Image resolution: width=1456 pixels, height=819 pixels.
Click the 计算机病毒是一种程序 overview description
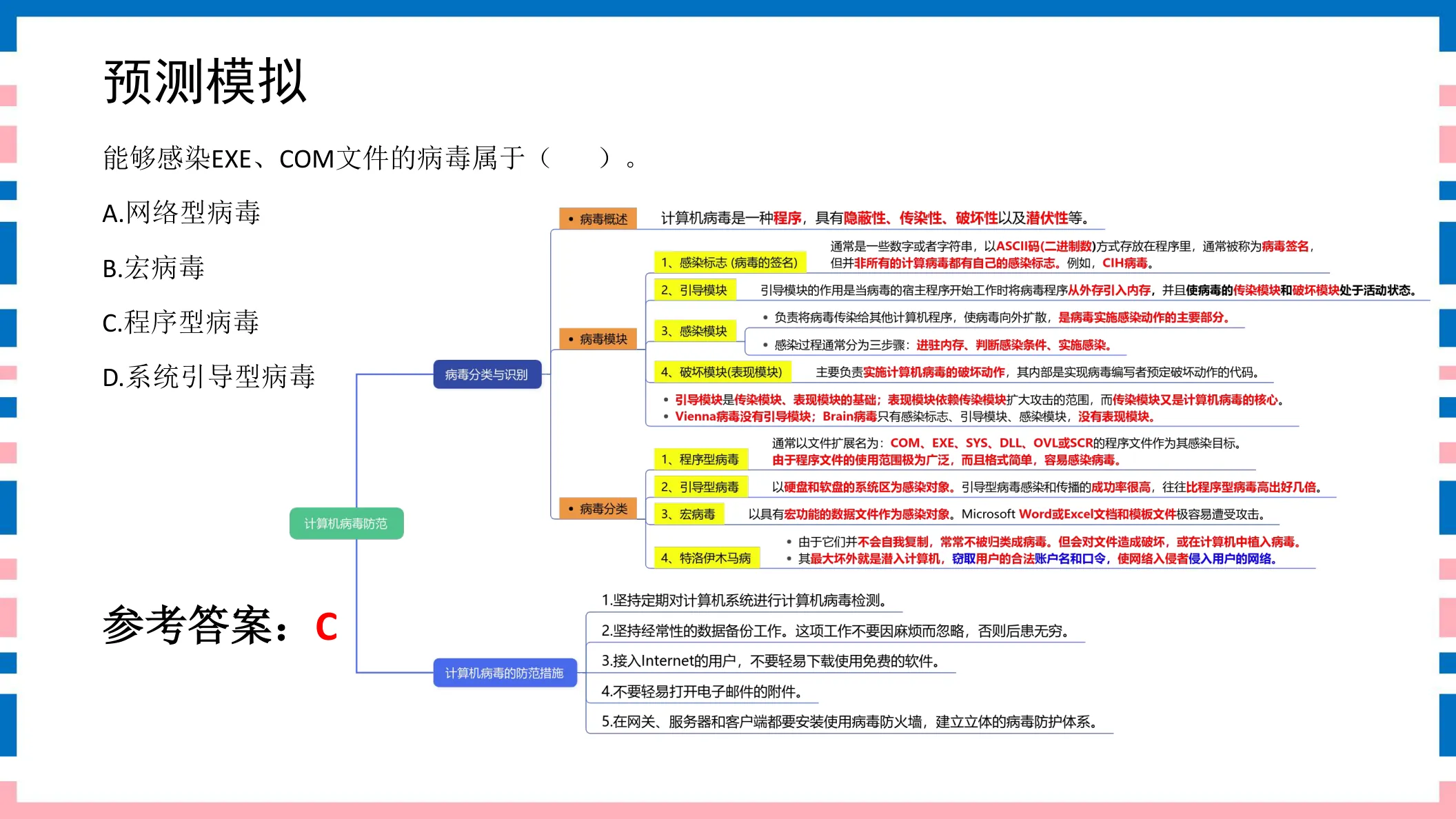[876, 219]
